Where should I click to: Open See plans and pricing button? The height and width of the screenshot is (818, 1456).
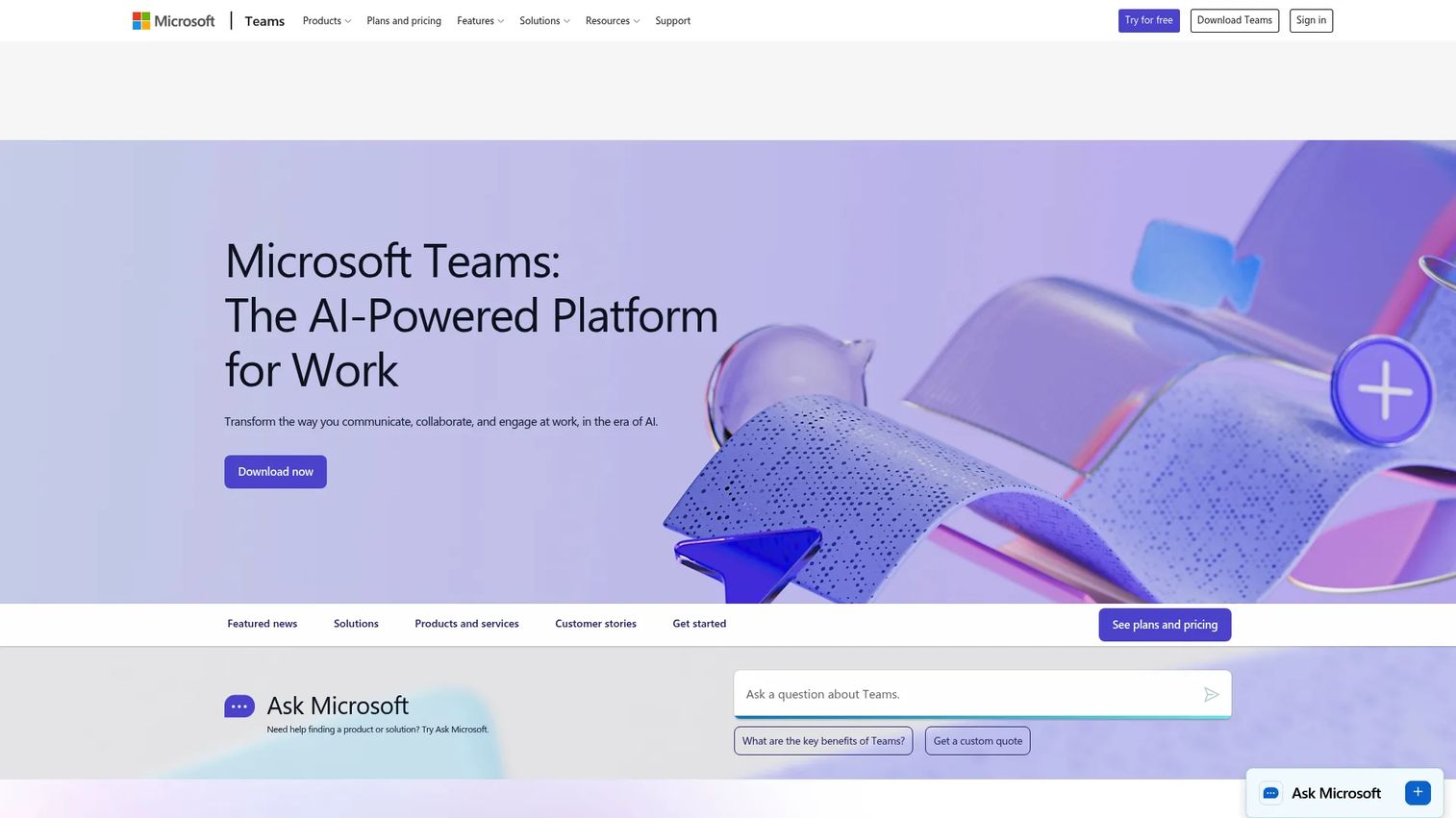[x=1165, y=625]
